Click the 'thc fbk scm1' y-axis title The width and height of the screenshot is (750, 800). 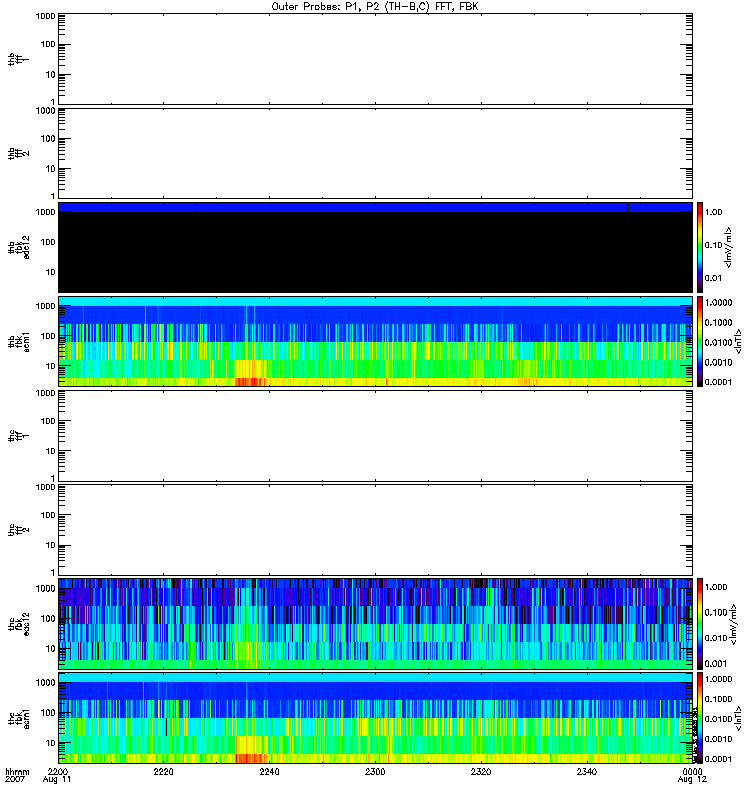[x=19, y=718]
